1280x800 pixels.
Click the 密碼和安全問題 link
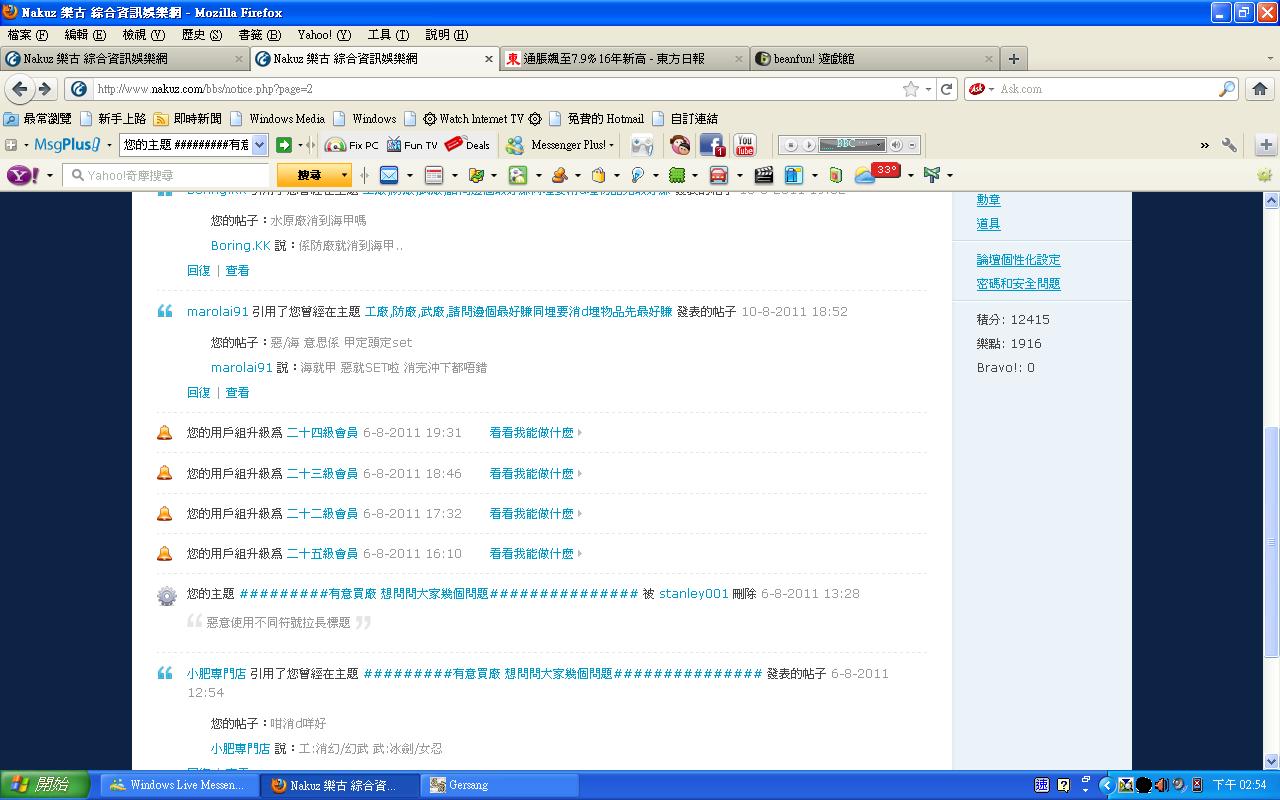tap(1018, 284)
